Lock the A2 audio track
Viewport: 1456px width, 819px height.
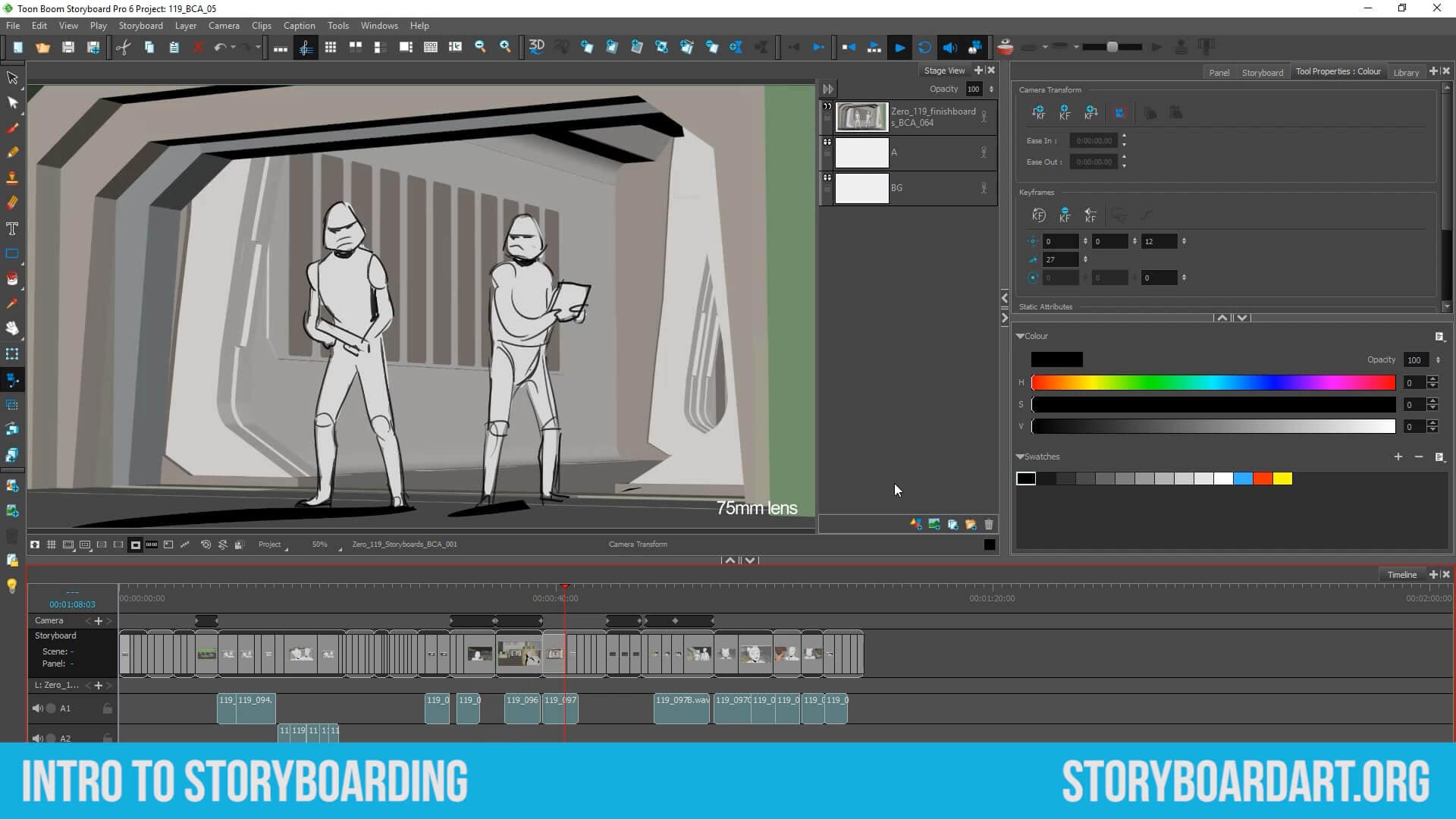108,736
